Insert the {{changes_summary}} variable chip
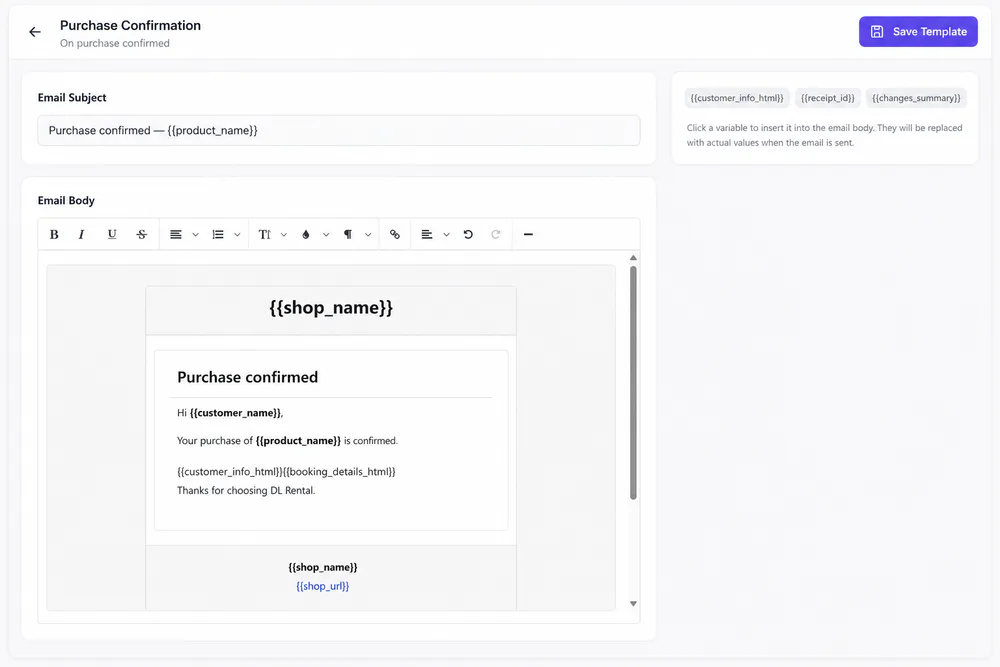1000x667 pixels. [x=916, y=98]
